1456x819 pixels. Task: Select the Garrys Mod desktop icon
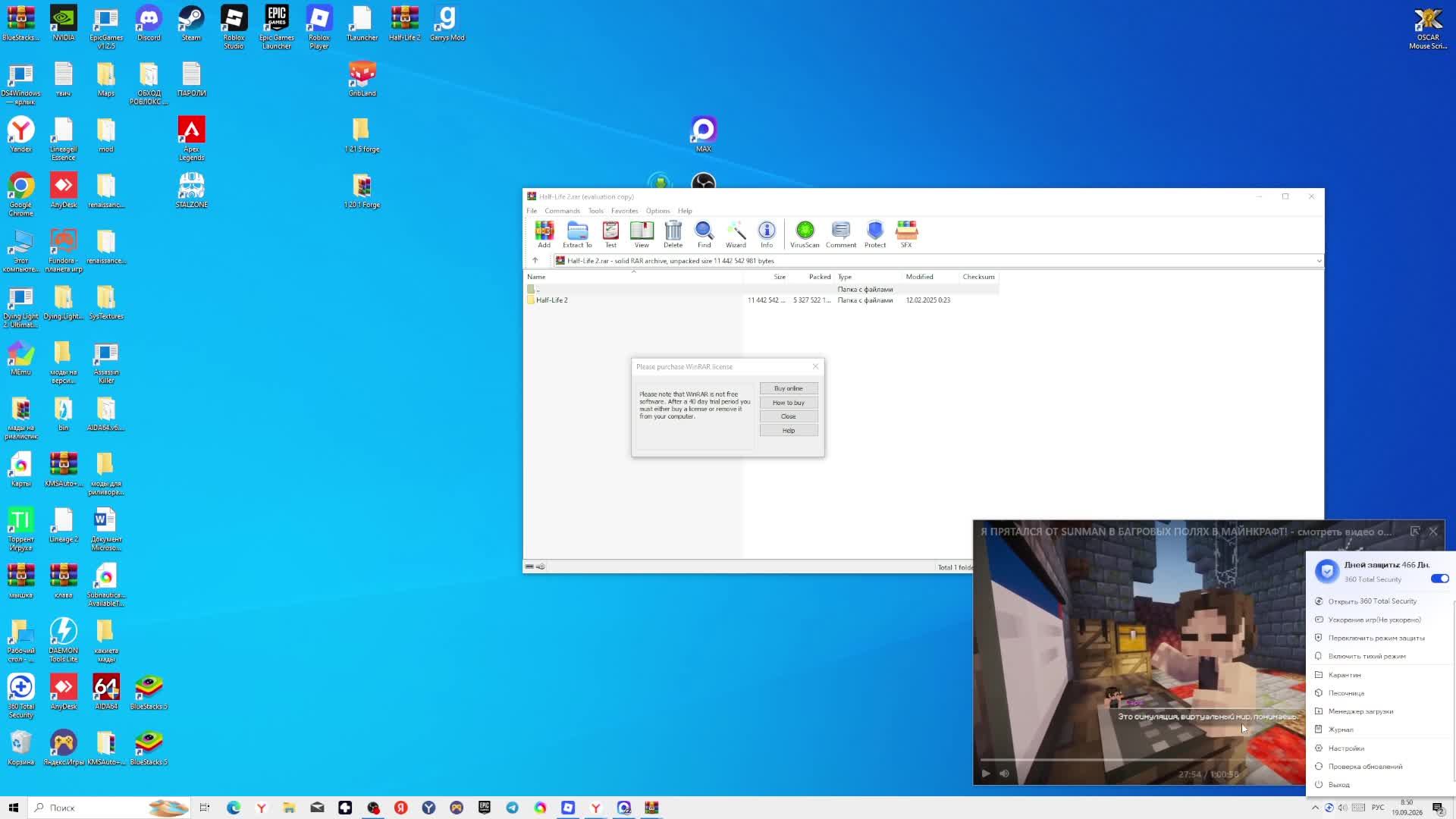tap(447, 24)
